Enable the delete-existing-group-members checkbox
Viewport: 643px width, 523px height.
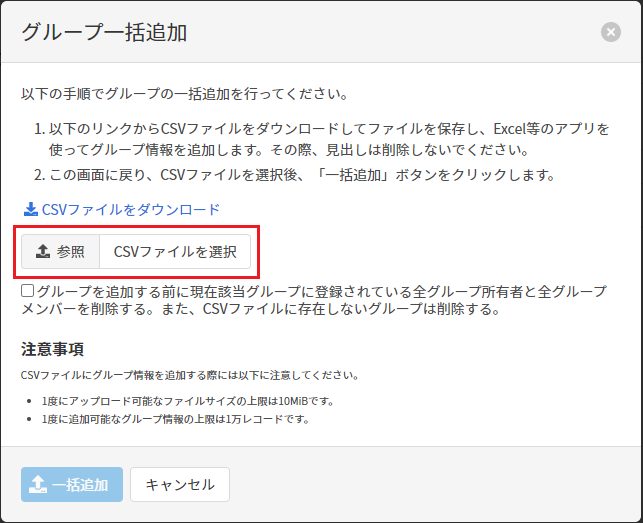pyautogui.click(x=28, y=291)
